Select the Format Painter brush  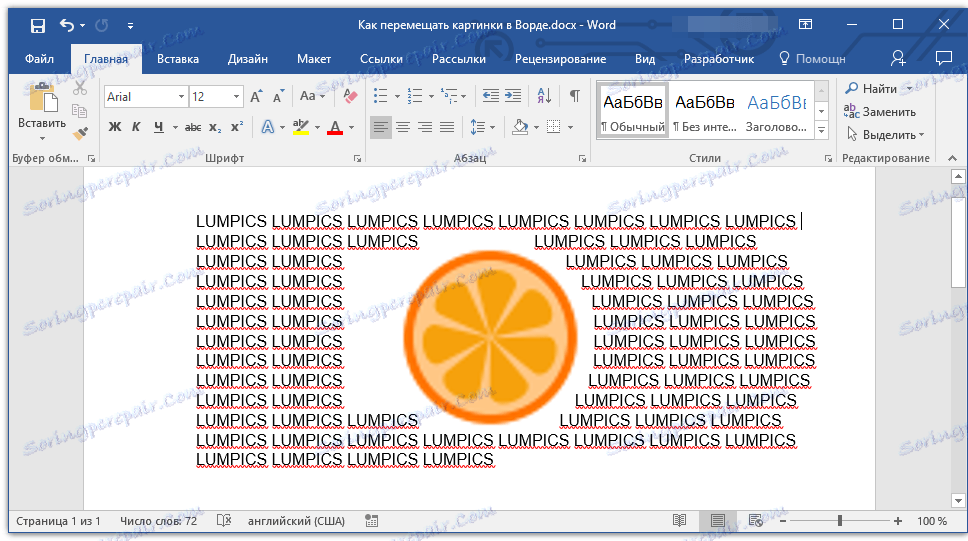[80, 133]
